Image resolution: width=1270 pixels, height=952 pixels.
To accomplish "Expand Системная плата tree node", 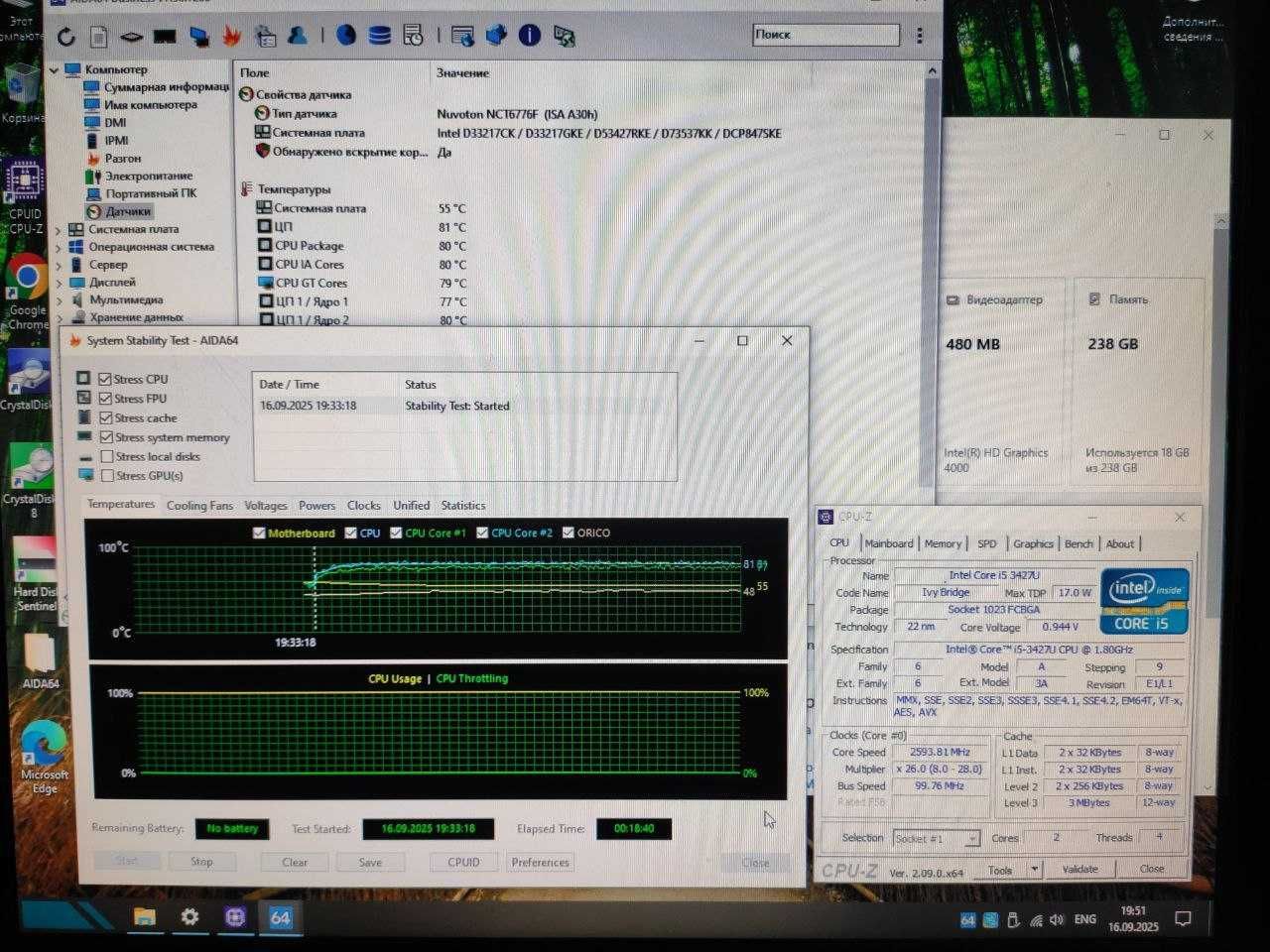I will (59, 230).
